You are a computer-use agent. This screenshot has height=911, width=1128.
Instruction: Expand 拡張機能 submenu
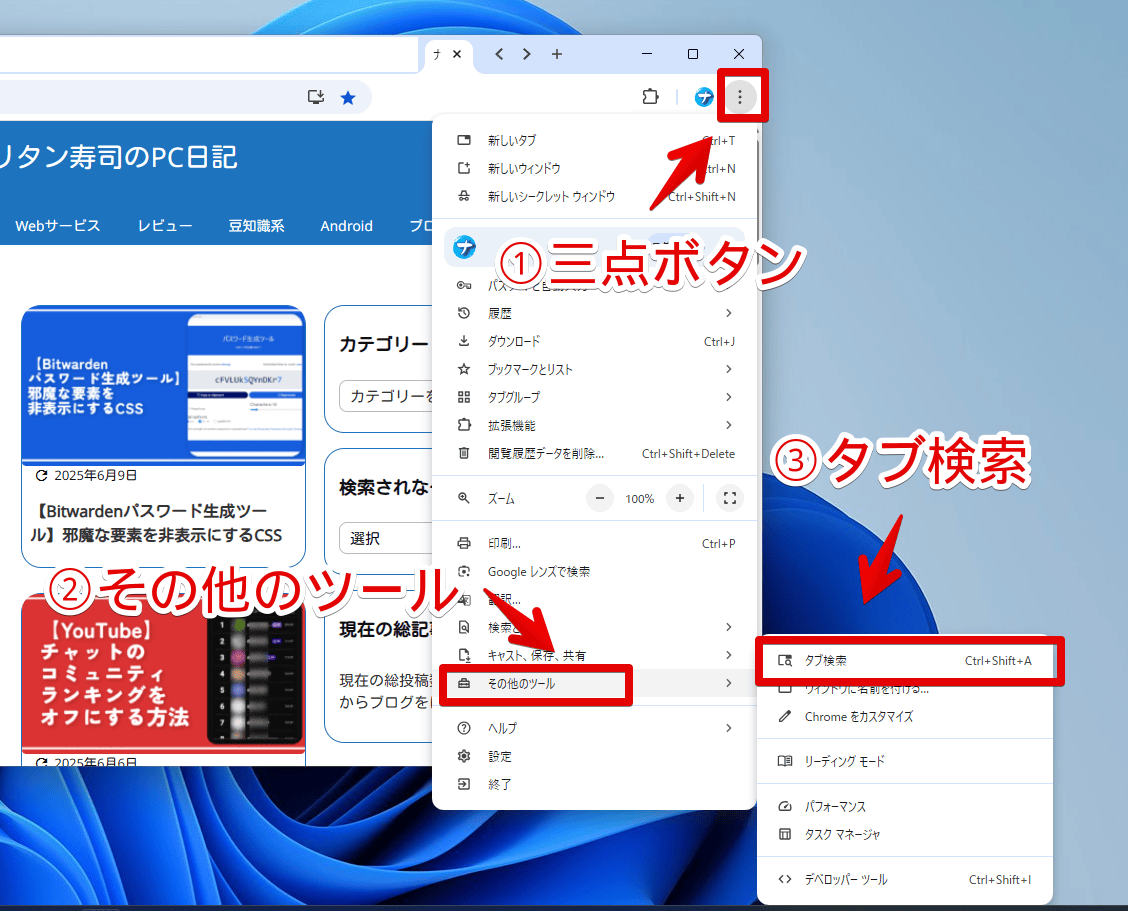(x=594, y=425)
